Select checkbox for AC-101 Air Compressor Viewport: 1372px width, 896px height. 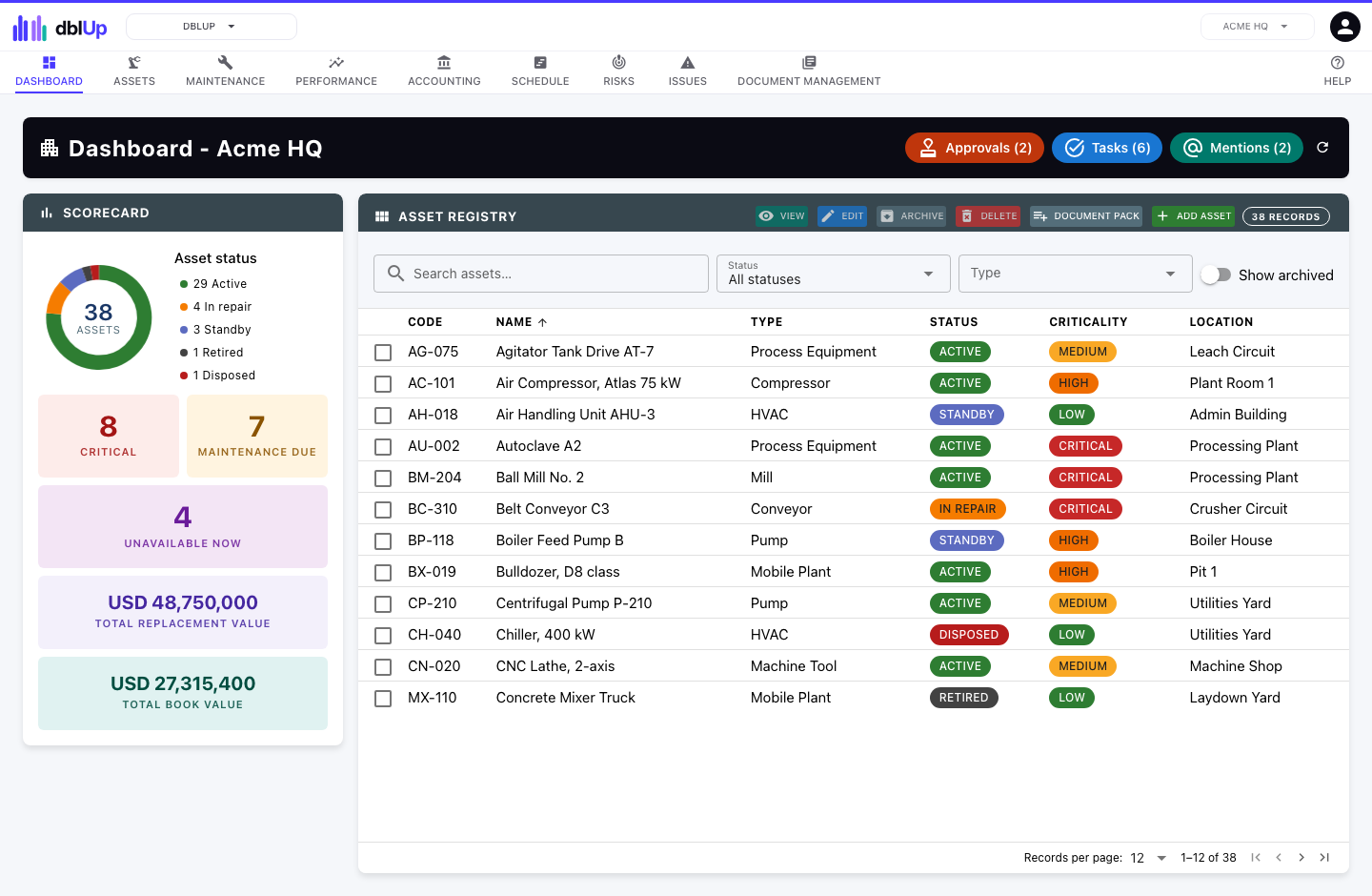383,384
